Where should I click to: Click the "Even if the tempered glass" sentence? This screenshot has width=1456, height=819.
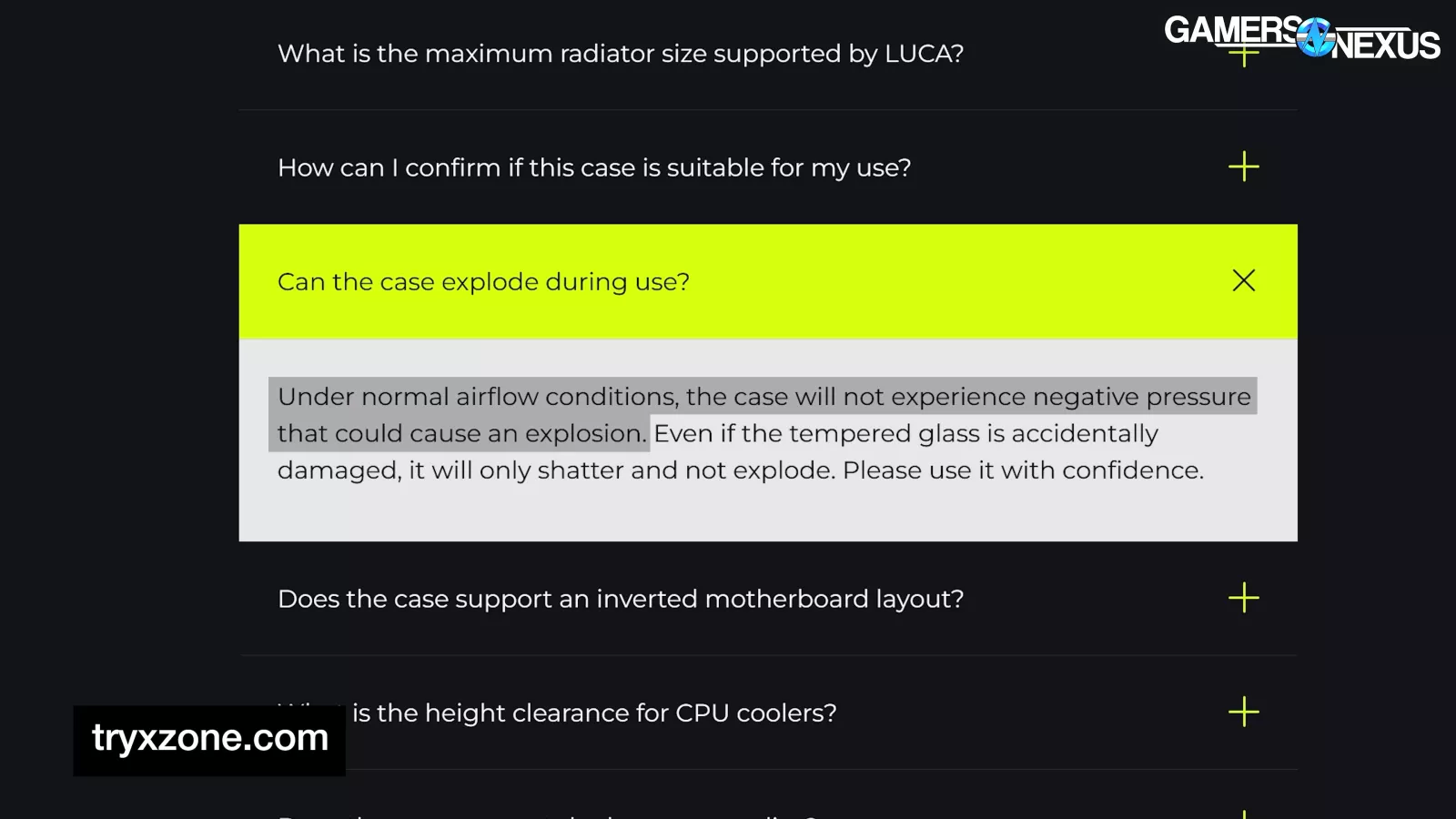(905, 433)
